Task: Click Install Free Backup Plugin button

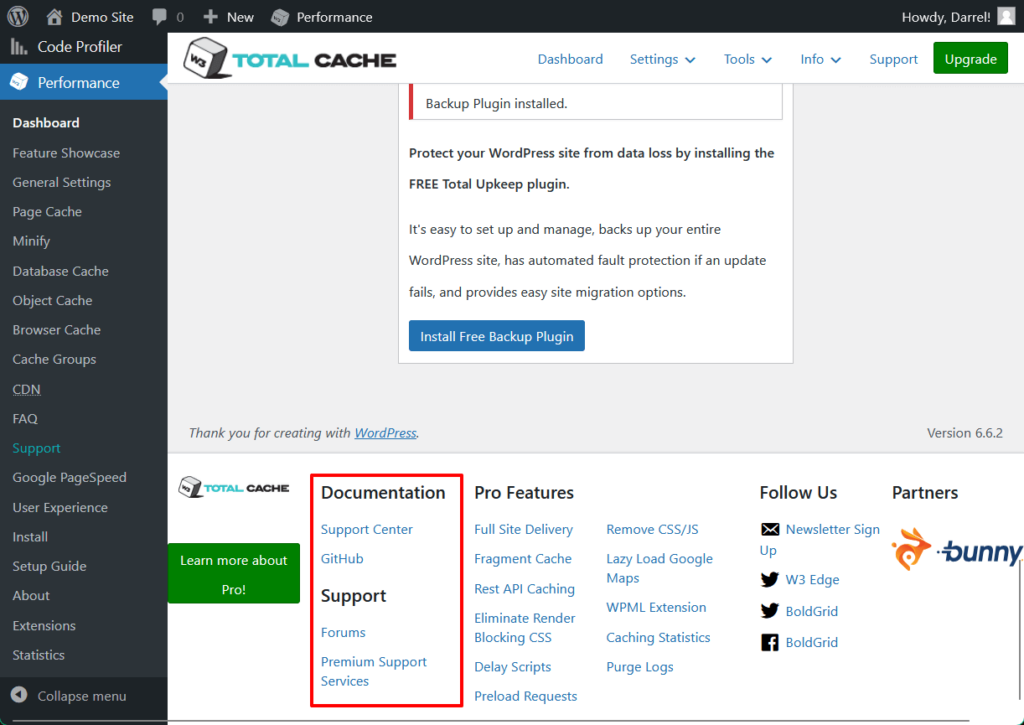Action: click(496, 336)
